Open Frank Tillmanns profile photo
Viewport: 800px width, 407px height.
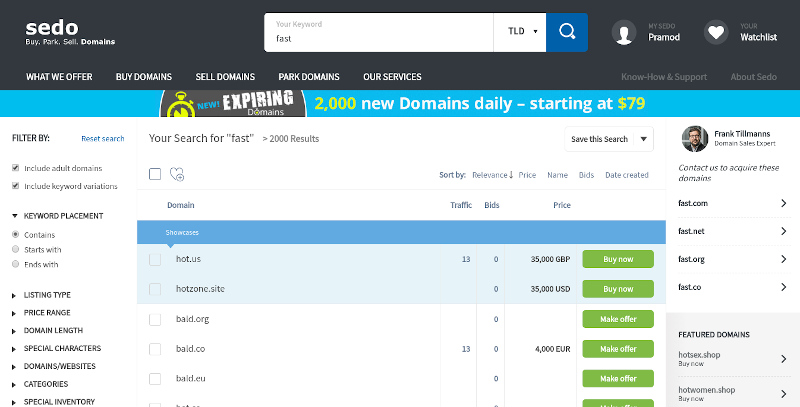pyautogui.click(x=694, y=138)
